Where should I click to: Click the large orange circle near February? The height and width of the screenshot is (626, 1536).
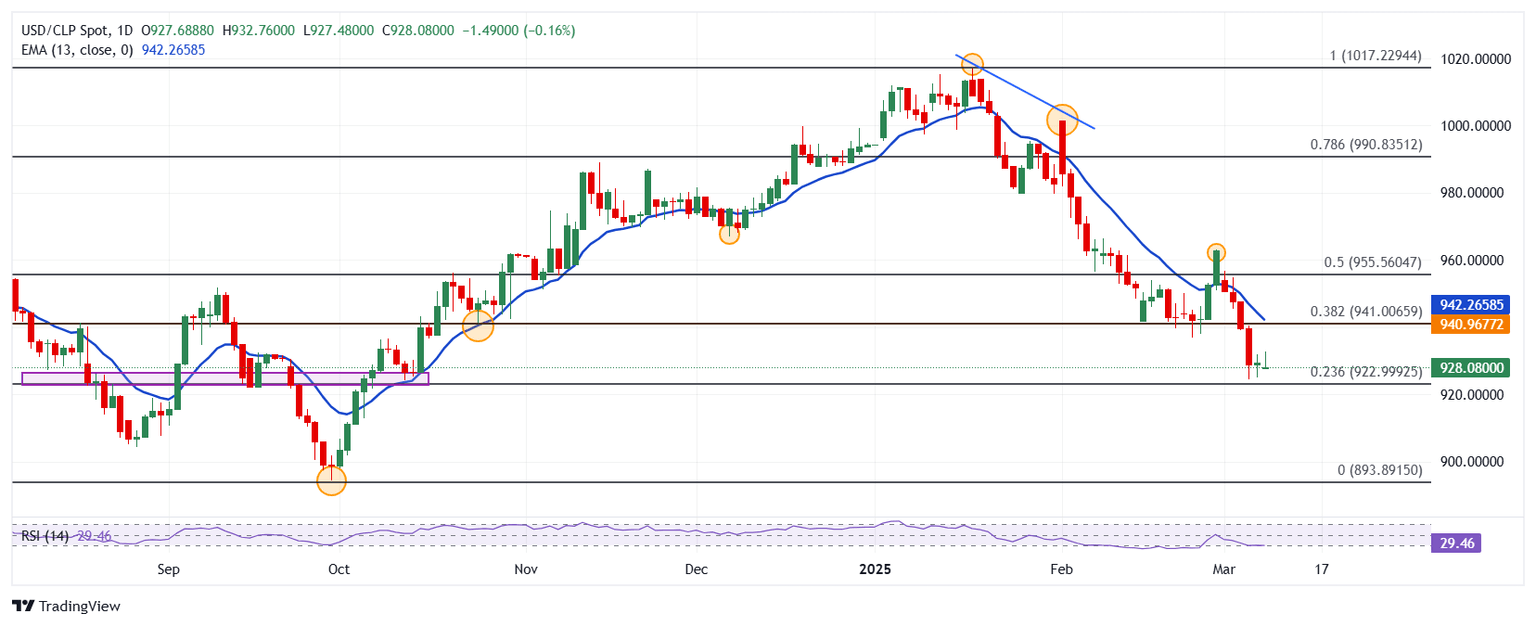click(1062, 120)
